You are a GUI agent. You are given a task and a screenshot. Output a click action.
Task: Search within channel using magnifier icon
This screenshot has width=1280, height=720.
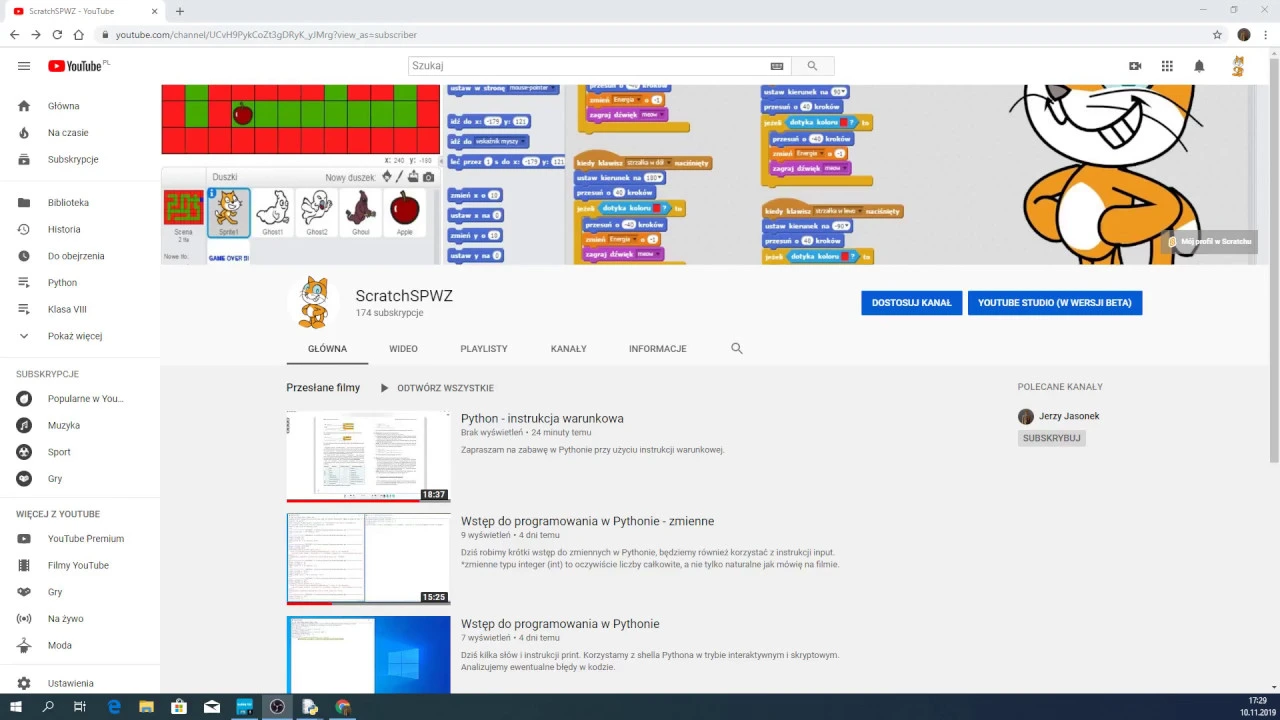[737, 349]
